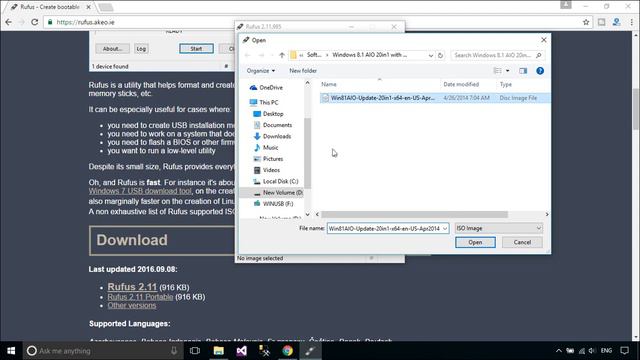Screen dimensions: 640x360
Task: Click the Search Windows 8.1 AIO field
Action: (498, 55)
